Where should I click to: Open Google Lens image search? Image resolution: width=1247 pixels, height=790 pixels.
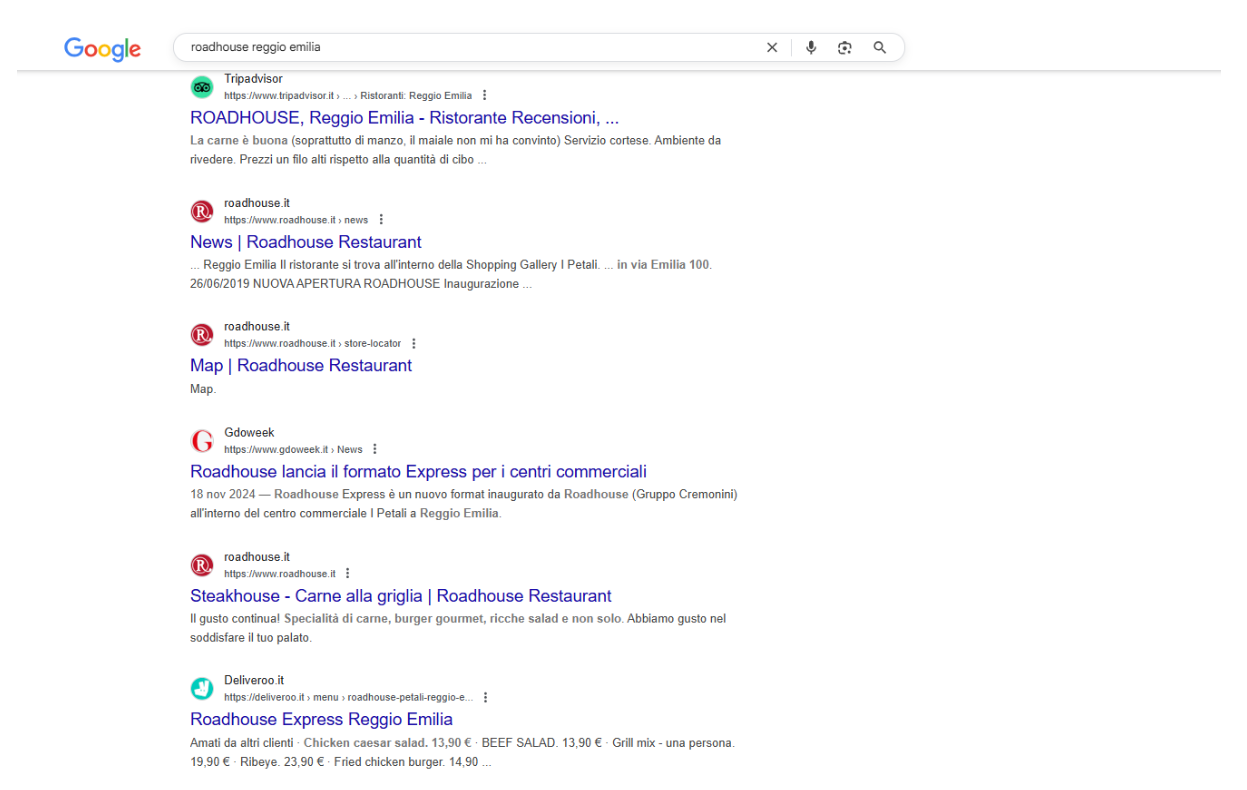click(x=845, y=47)
